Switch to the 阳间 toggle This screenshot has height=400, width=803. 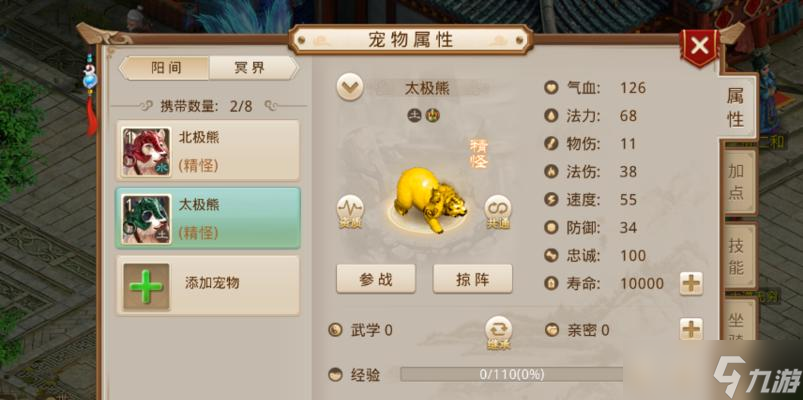(x=165, y=68)
